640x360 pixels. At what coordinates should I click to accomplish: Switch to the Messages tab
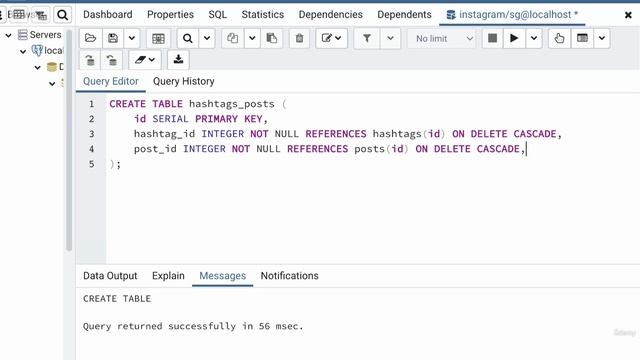pos(222,276)
